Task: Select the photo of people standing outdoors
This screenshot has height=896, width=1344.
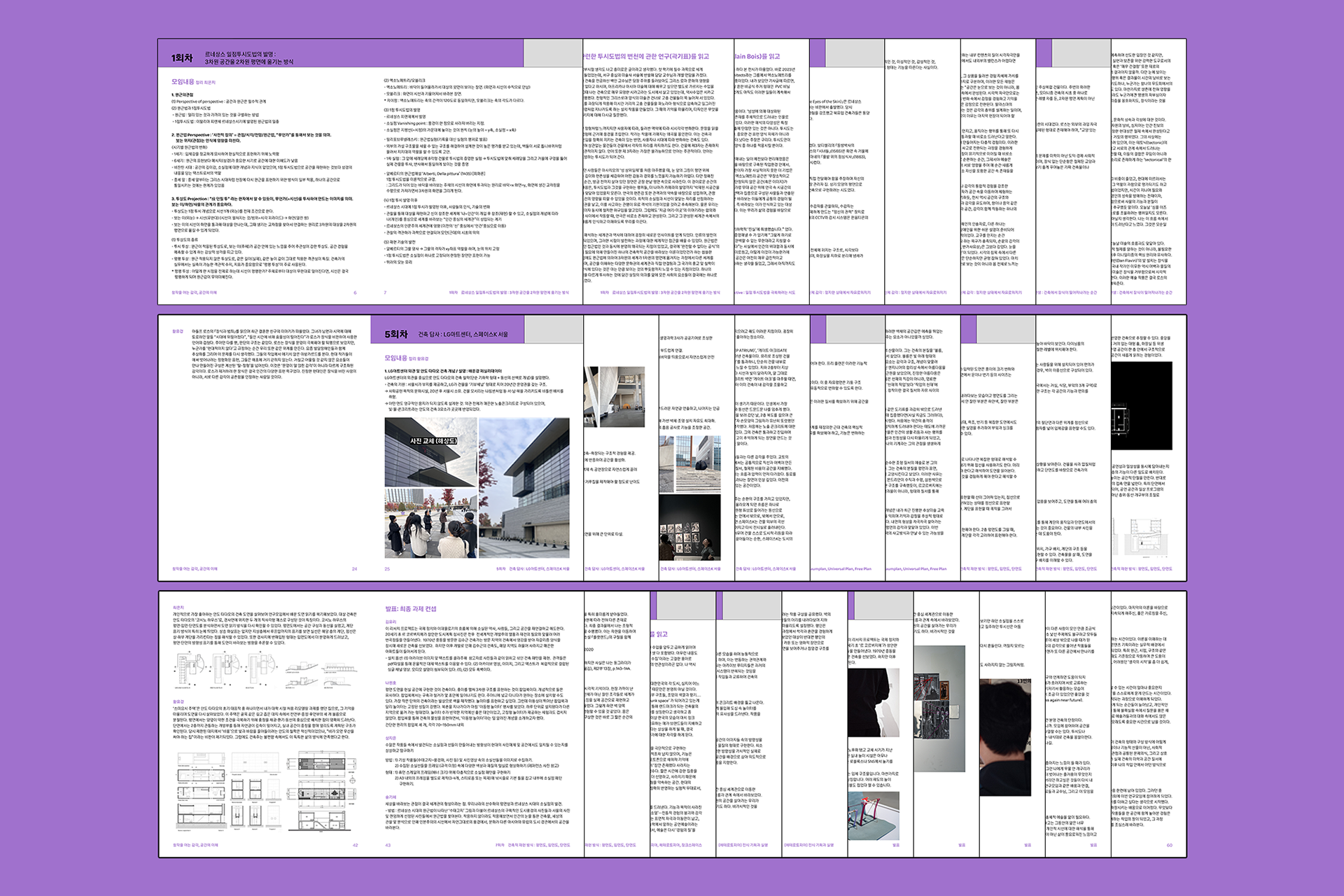Action: [x=430, y=524]
